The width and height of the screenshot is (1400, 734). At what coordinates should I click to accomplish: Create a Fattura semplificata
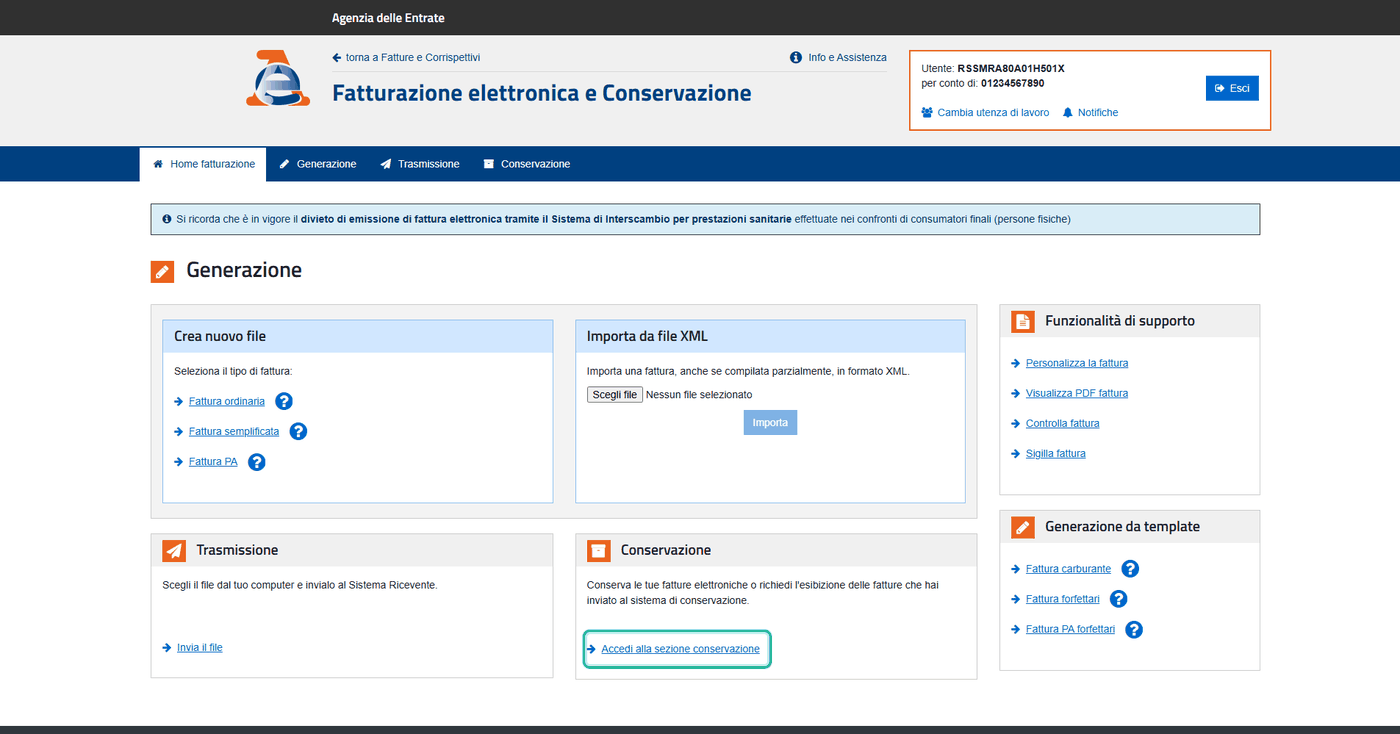[x=234, y=431]
